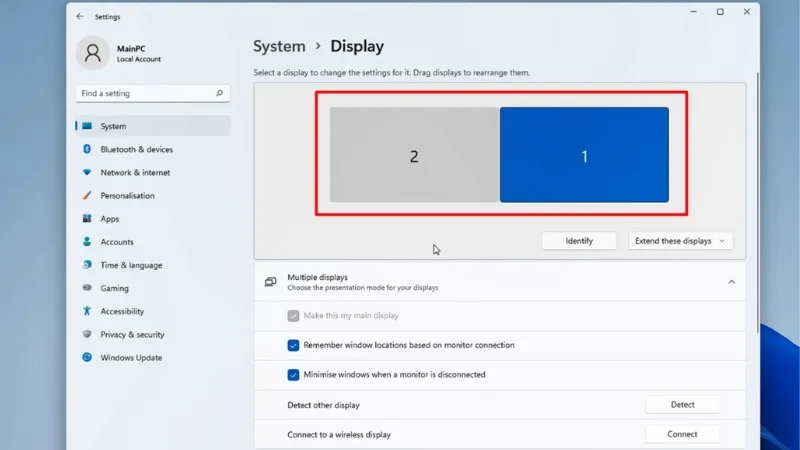Open the Extend these displays dropdown

coord(680,241)
